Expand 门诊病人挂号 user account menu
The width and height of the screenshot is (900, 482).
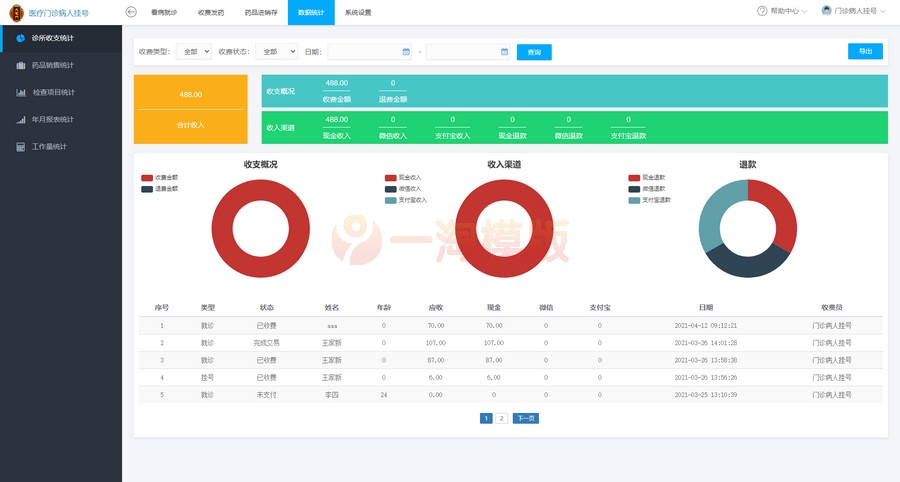point(854,11)
